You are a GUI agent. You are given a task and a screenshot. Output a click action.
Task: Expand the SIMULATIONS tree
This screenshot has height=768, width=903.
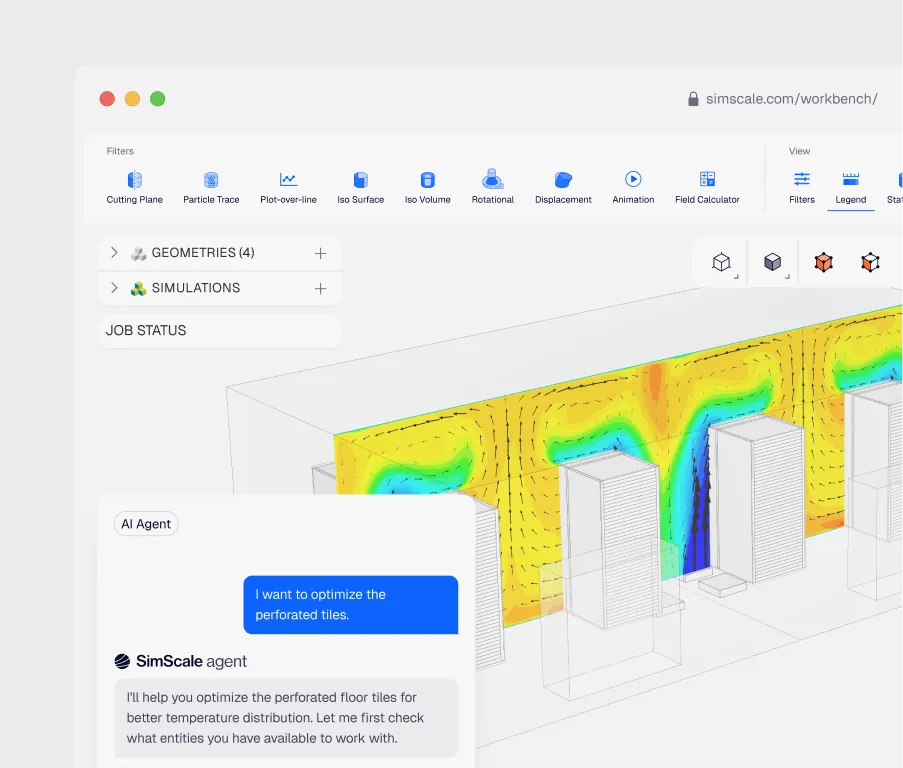pos(114,288)
